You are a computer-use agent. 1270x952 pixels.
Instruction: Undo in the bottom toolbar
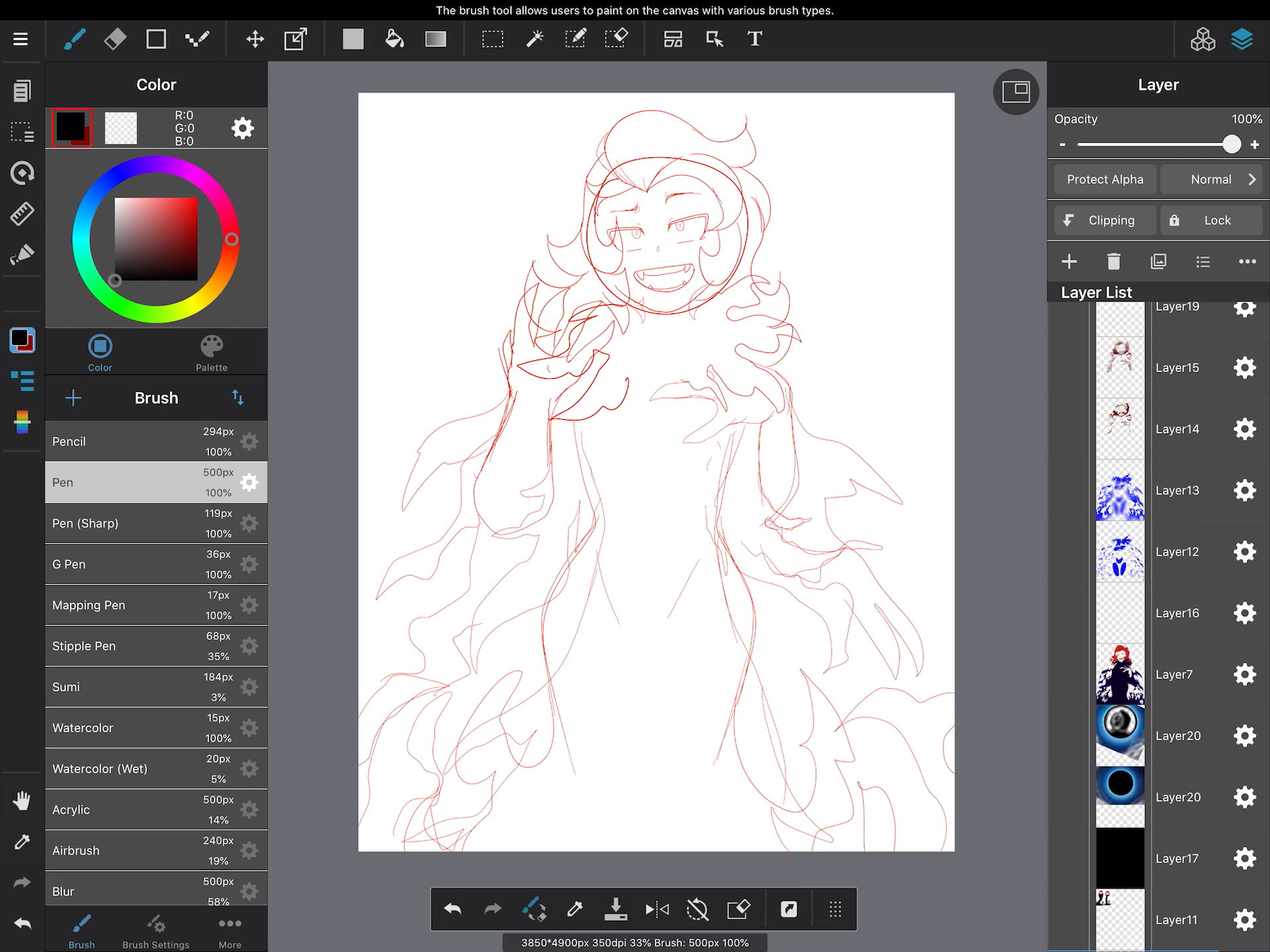(452, 910)
